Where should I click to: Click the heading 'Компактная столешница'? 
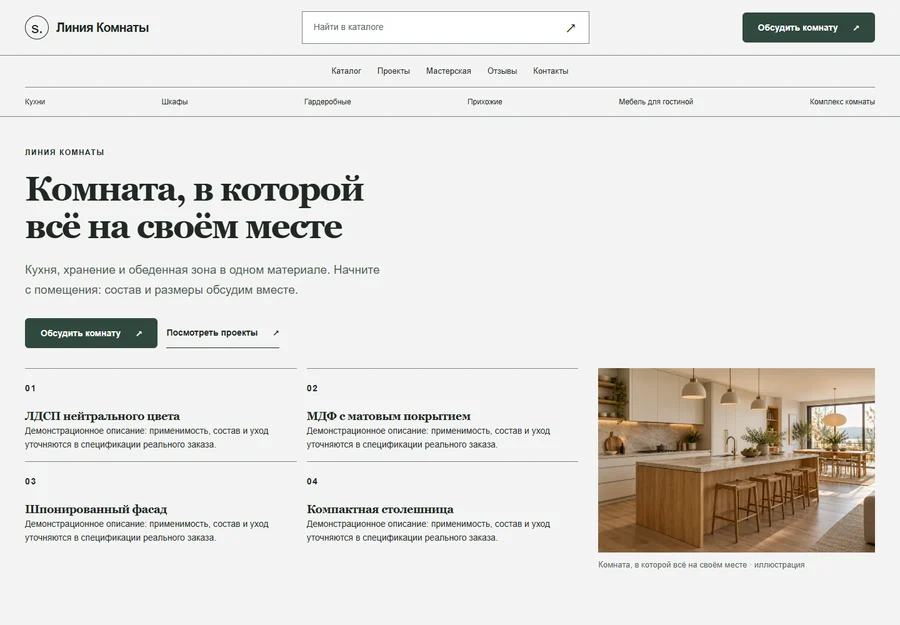tap(380, 509)
